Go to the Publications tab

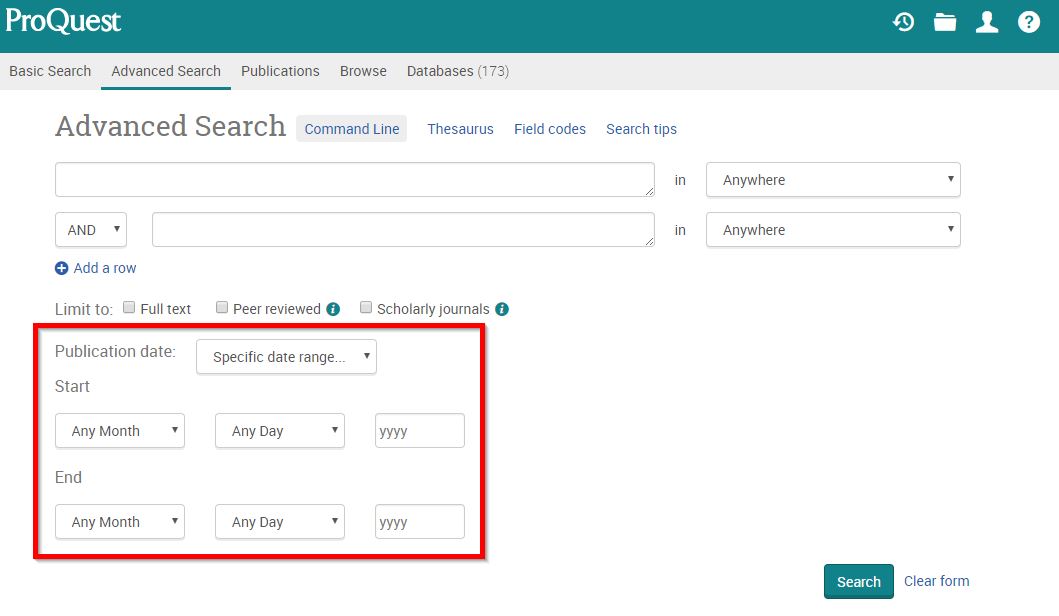(280, 71)
